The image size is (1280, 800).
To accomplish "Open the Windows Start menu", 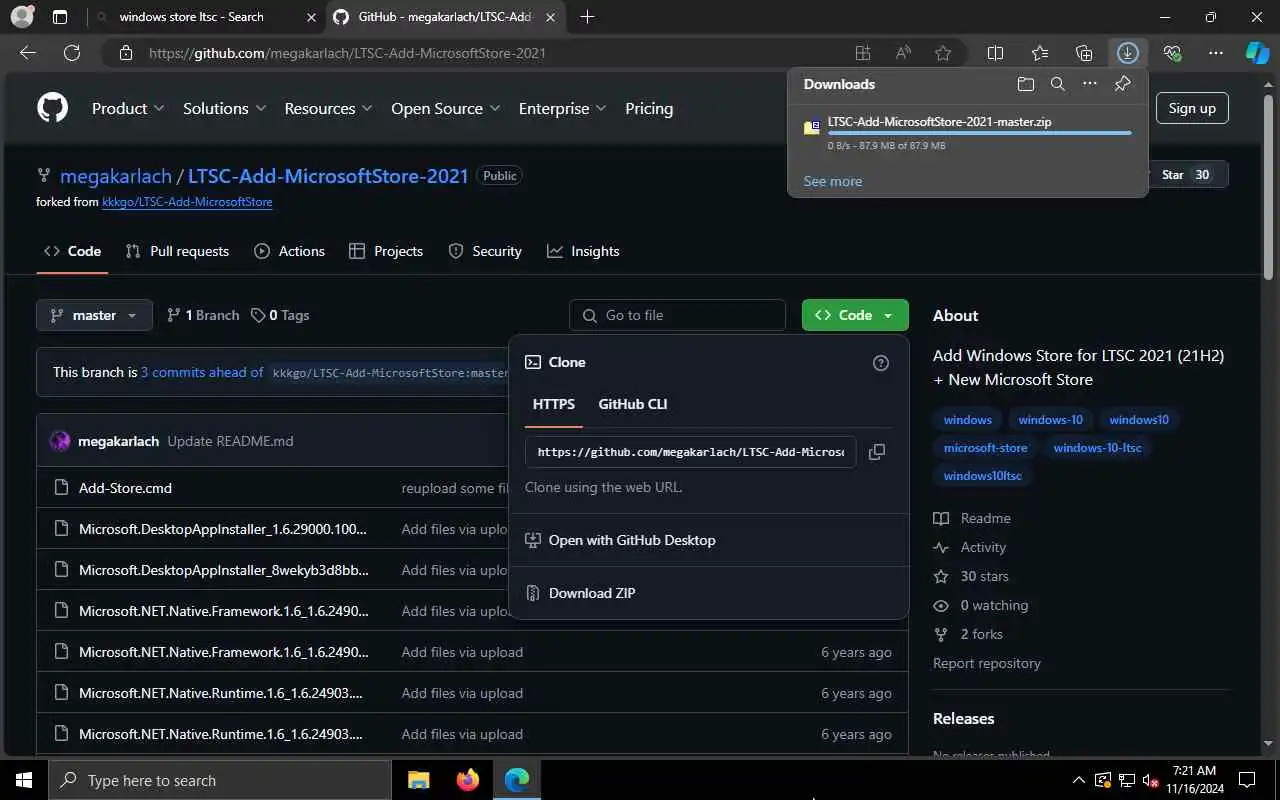I will [24, 780].
